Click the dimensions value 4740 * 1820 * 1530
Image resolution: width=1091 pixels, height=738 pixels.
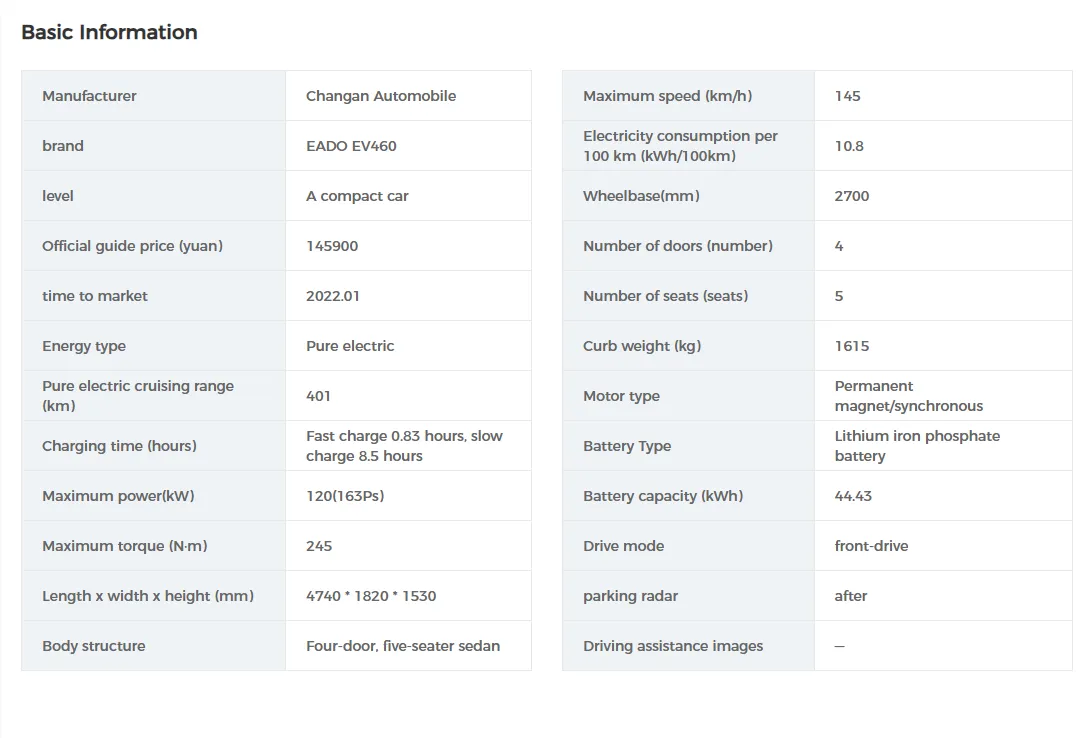(371, 596)
